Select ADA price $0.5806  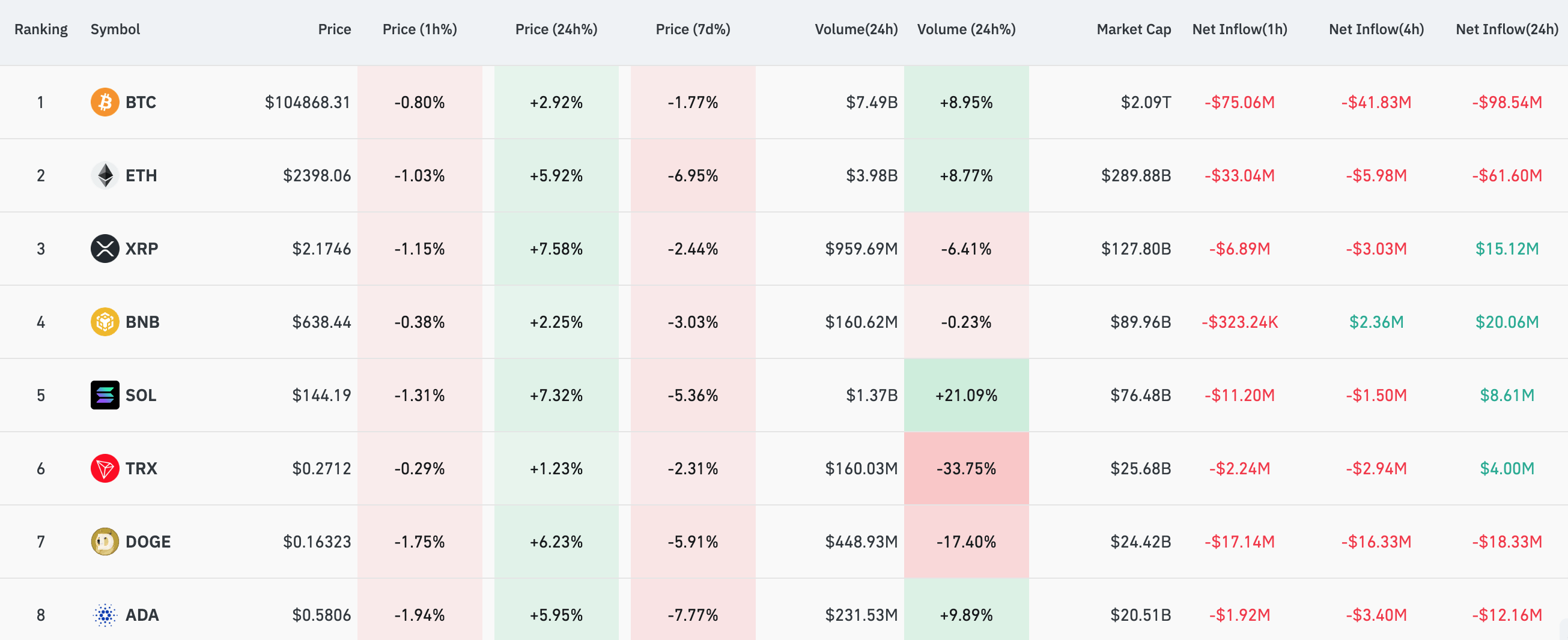click(321, 615)
